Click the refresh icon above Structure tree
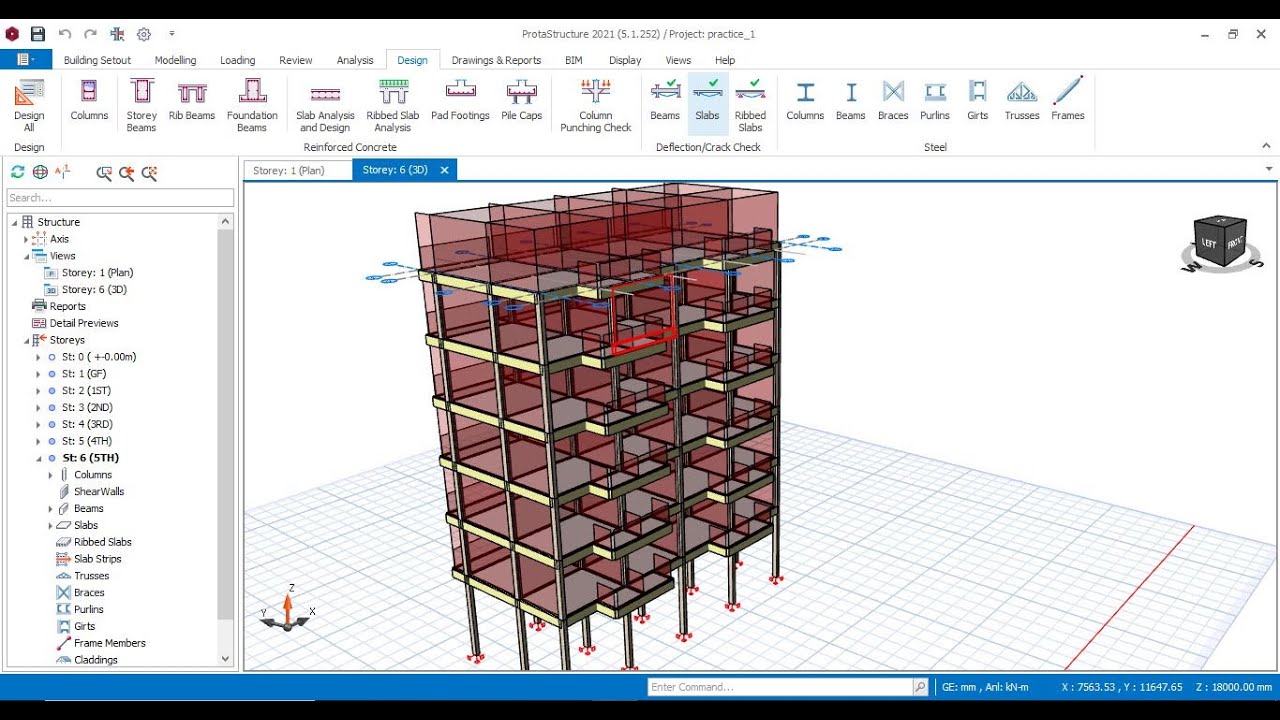Image resolution: width=1280 pixels, height=720 pixels. 18,172
